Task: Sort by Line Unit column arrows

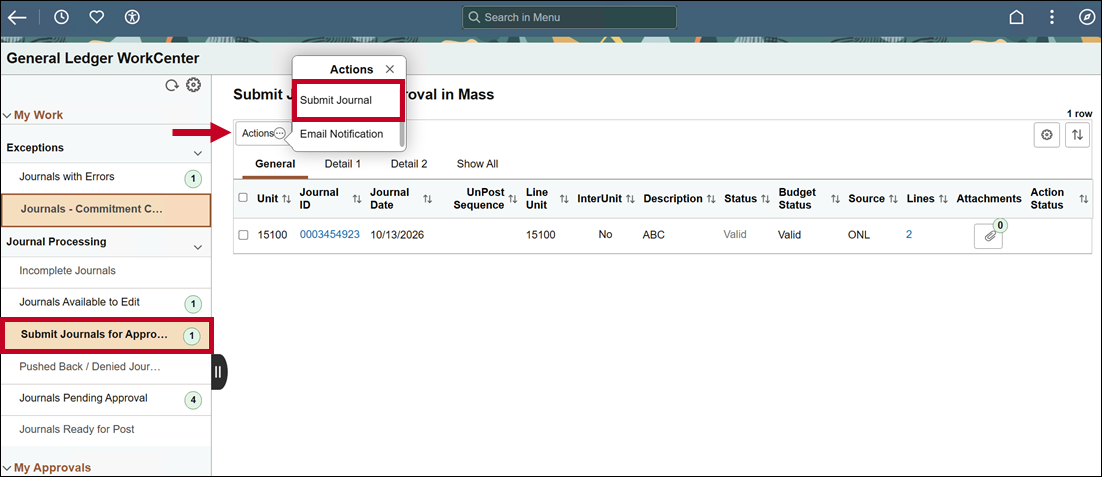Action: tap(564, 199)
